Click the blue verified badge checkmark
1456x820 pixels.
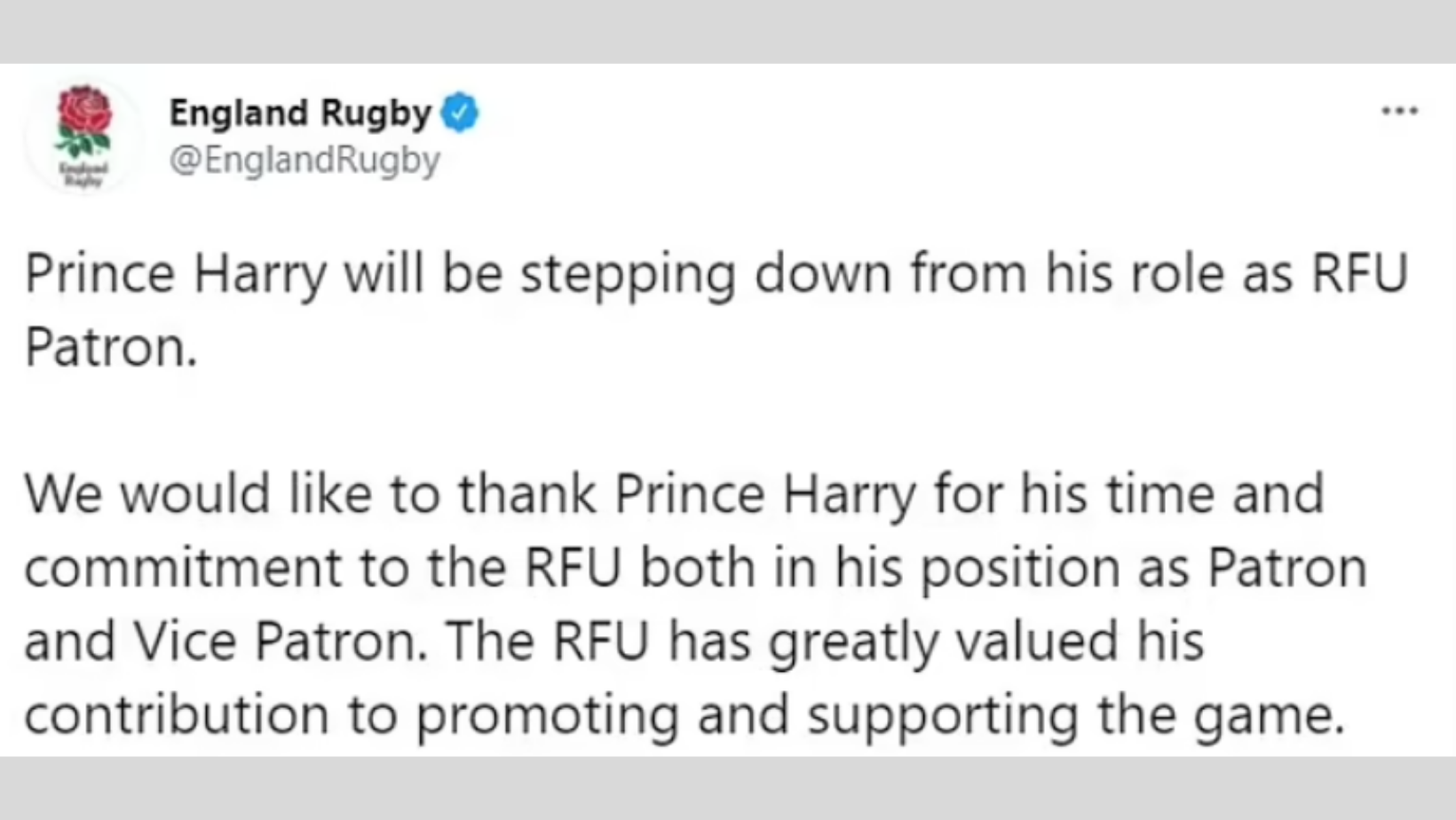(x=460, y=113)
